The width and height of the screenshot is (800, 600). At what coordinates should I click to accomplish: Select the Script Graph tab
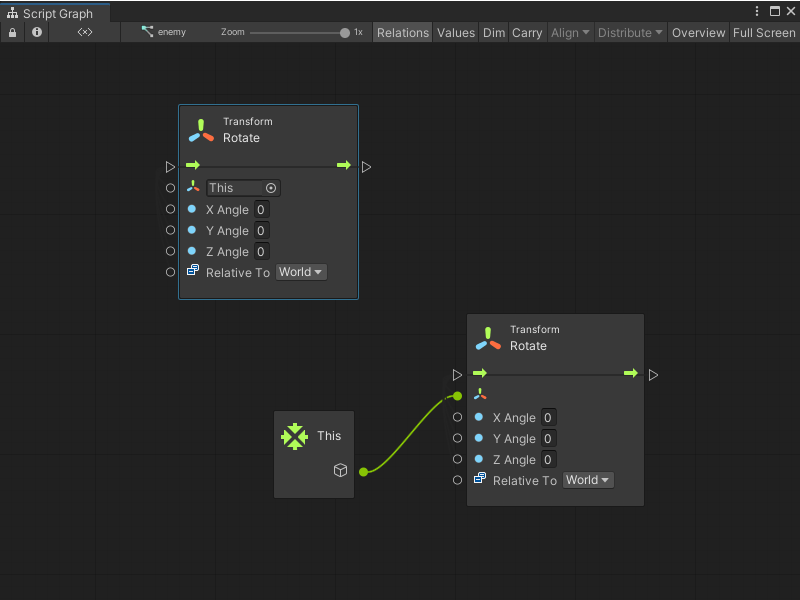click(55, 14)
